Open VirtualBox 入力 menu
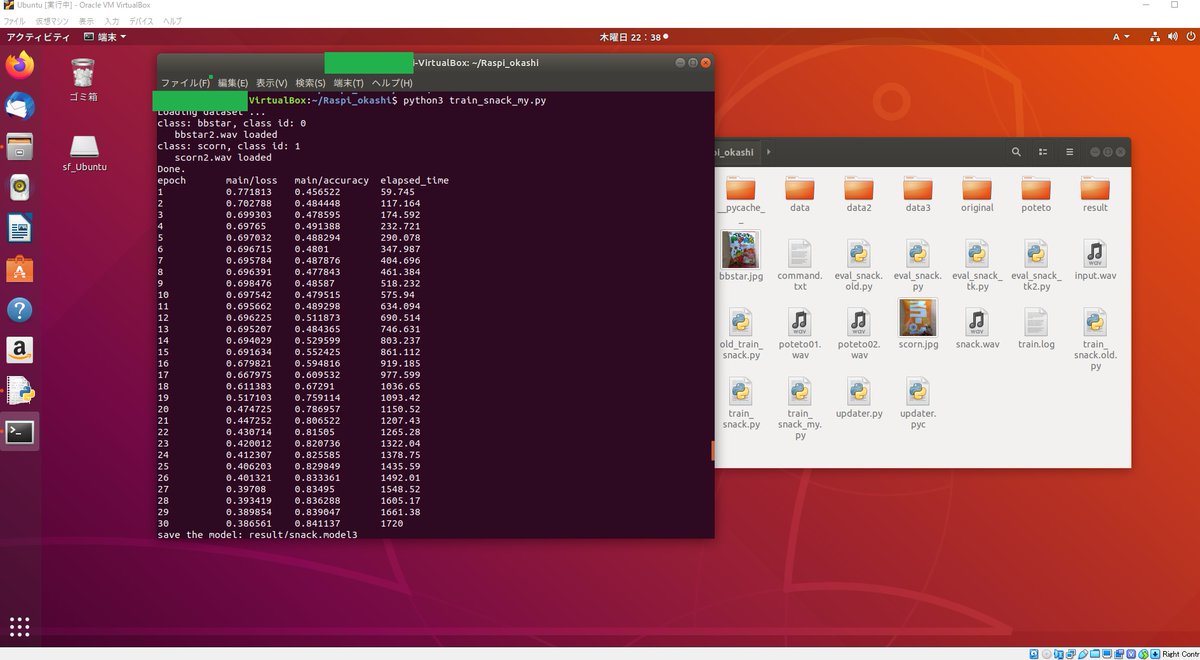Screen dimensions: 1200x660 click(111, 20)
